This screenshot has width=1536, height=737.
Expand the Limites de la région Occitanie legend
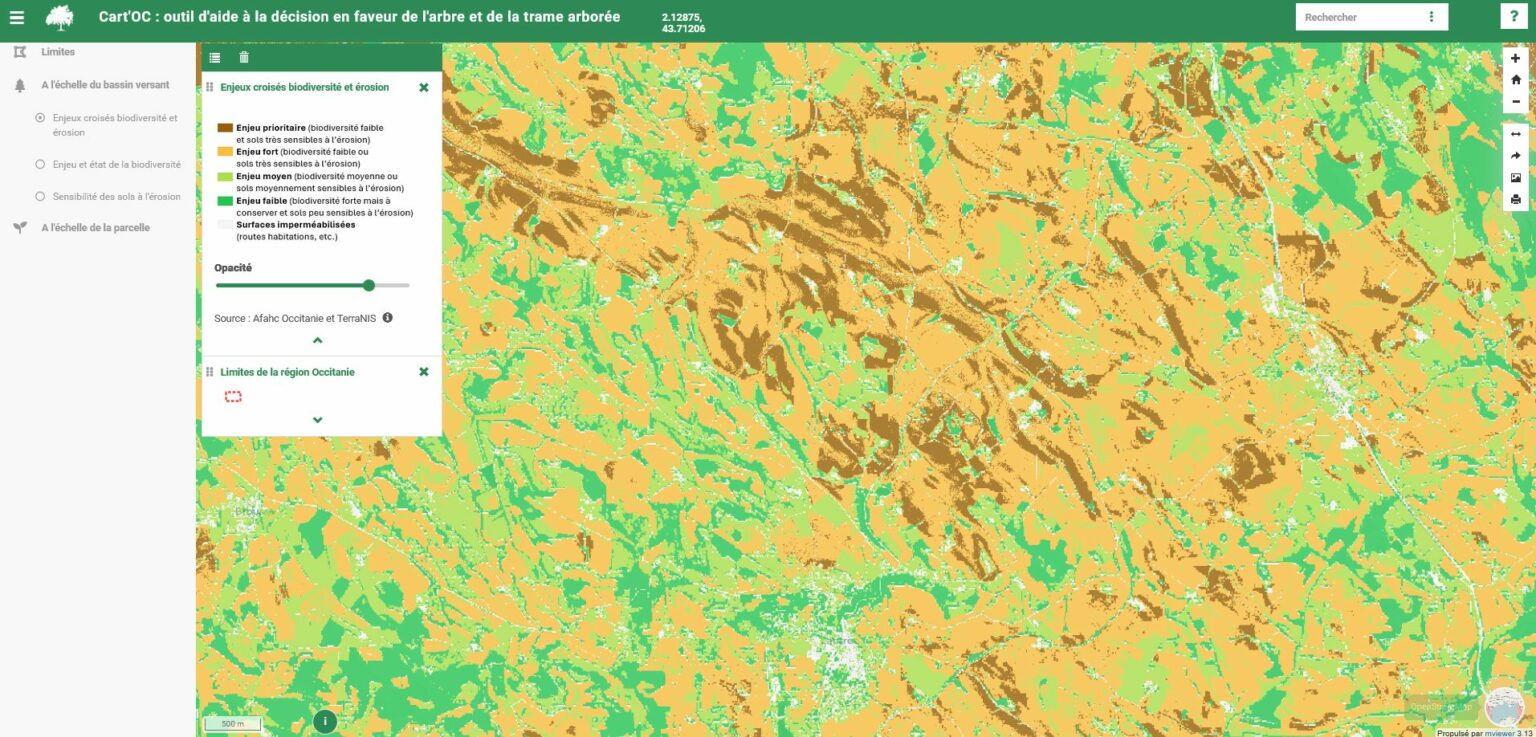click(318, 420)
